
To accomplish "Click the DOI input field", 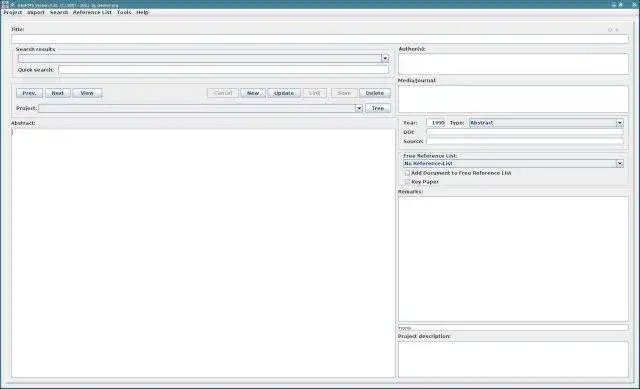I will pyautogui.click(x=525, y=132).
